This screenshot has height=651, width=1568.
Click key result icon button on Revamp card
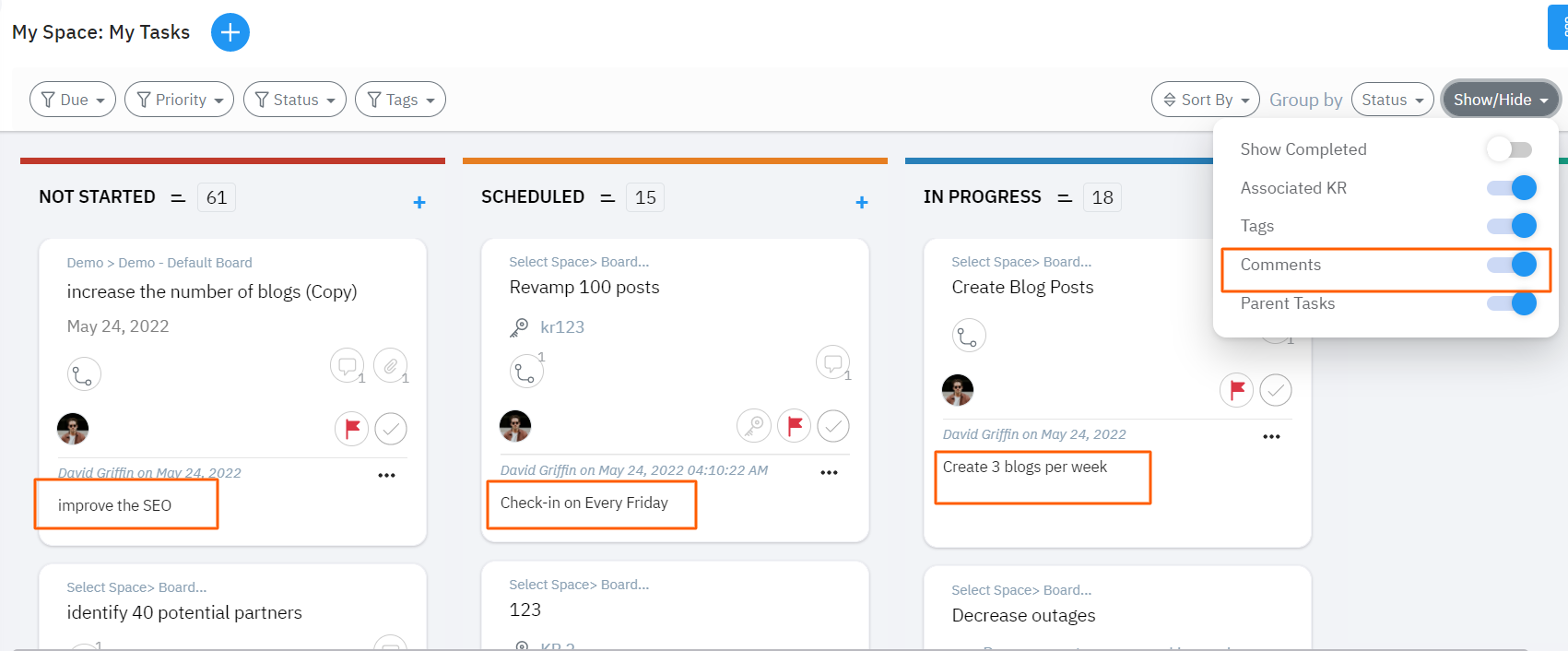click(754, 425)
